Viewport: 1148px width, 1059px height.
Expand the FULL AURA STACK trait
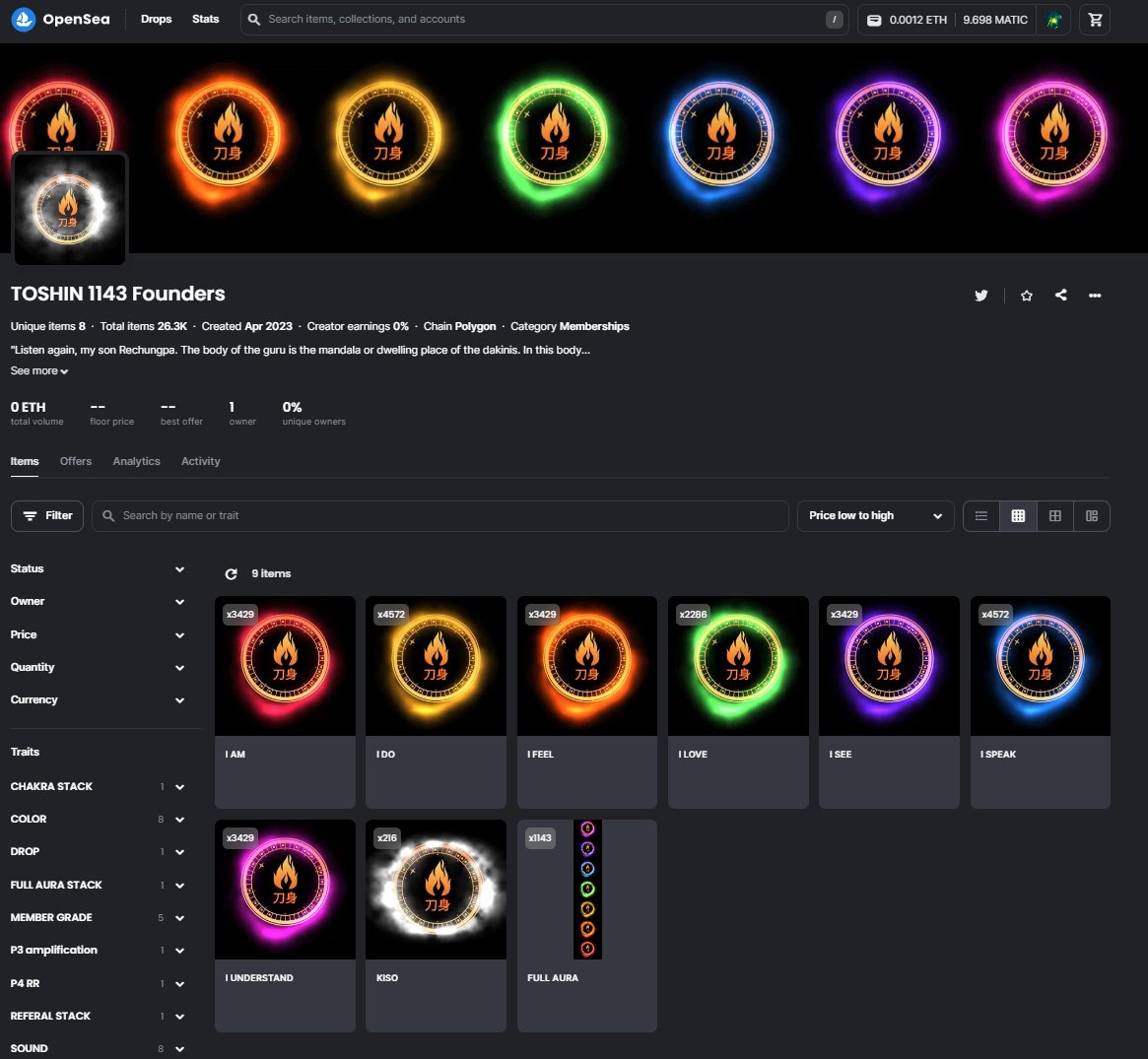99,885
